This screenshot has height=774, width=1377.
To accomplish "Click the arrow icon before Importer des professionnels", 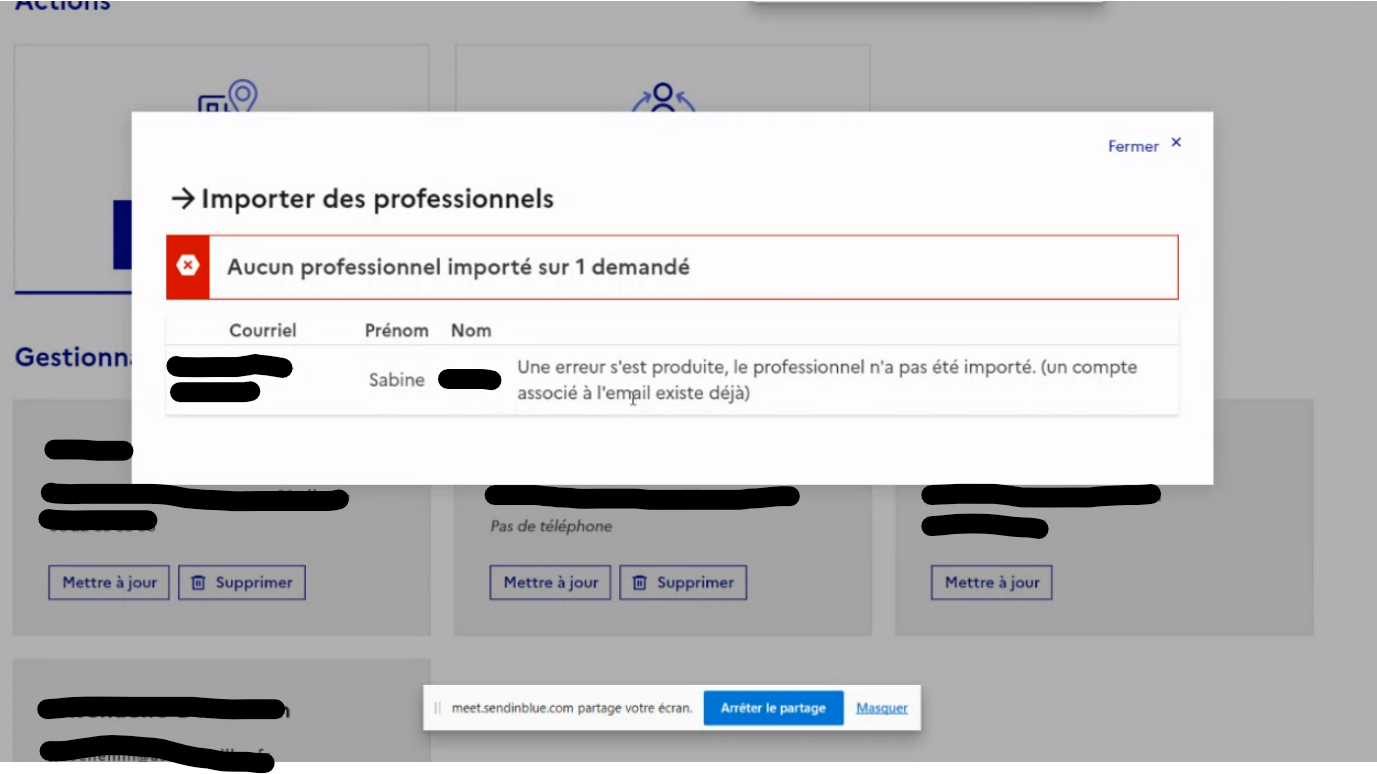I will click(184, 199).
